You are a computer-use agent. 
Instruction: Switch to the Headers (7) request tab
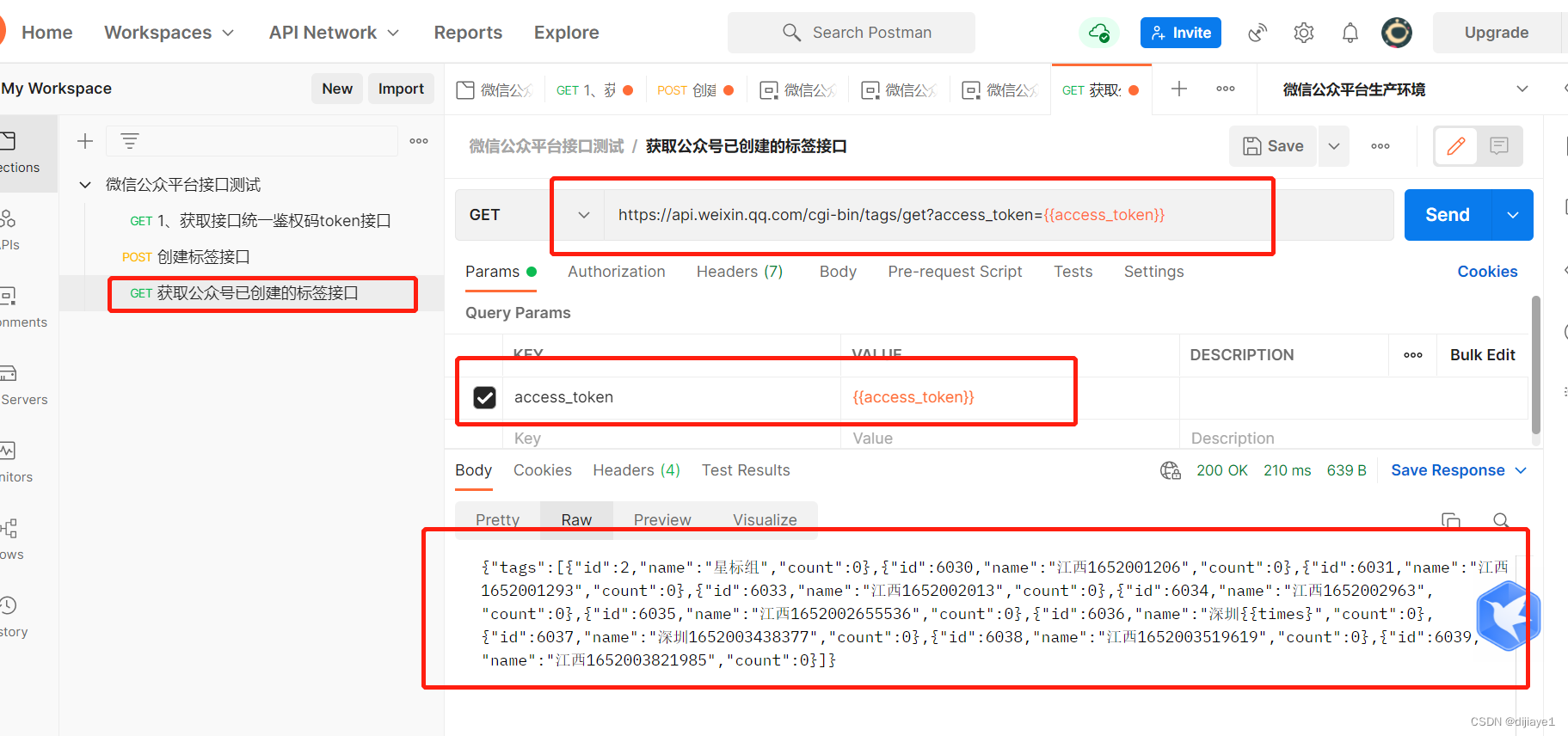point(740,272)
